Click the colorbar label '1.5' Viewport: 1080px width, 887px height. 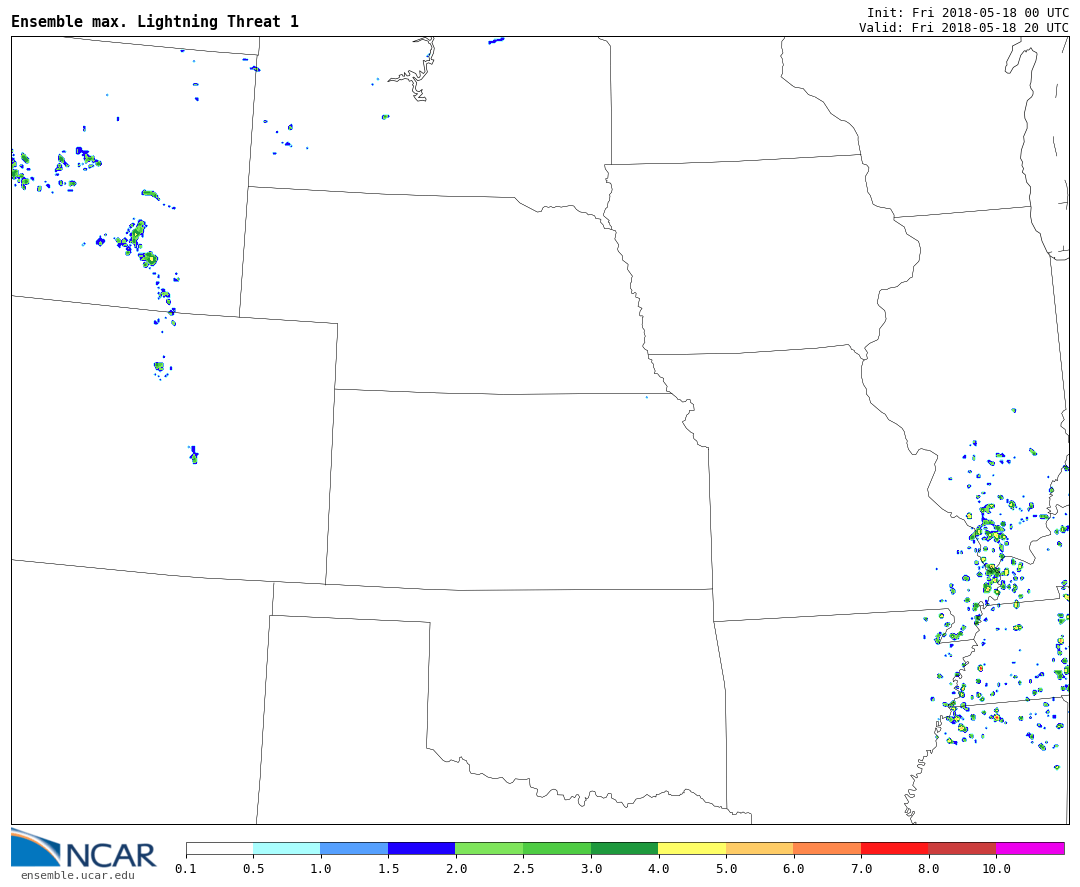coord(388,869)
